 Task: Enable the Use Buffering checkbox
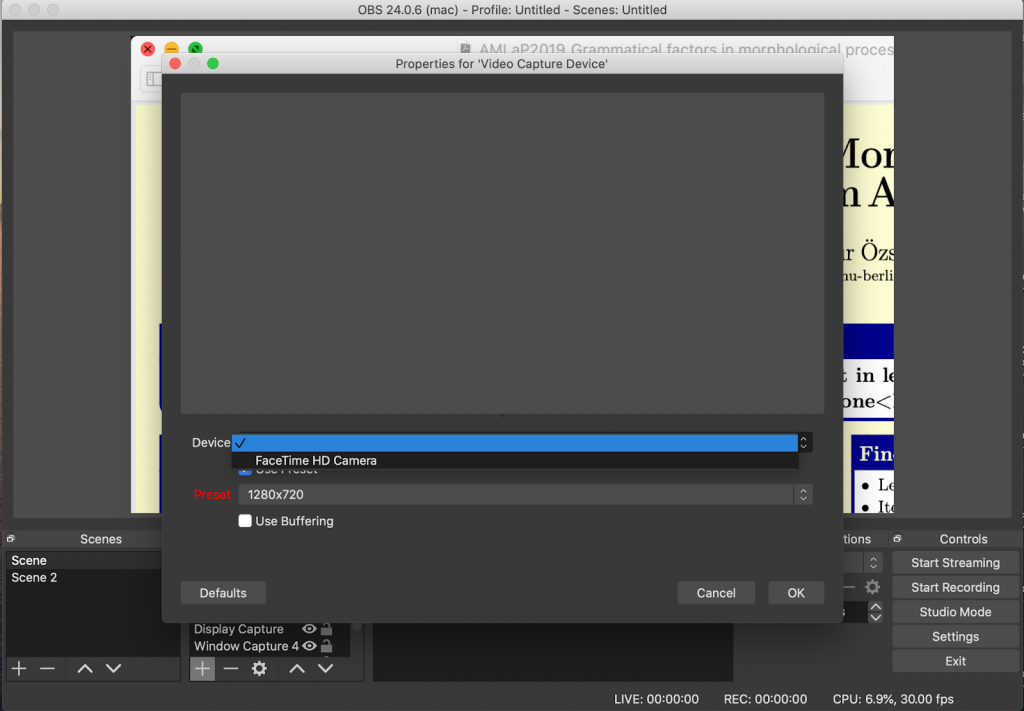coord(245,521)
